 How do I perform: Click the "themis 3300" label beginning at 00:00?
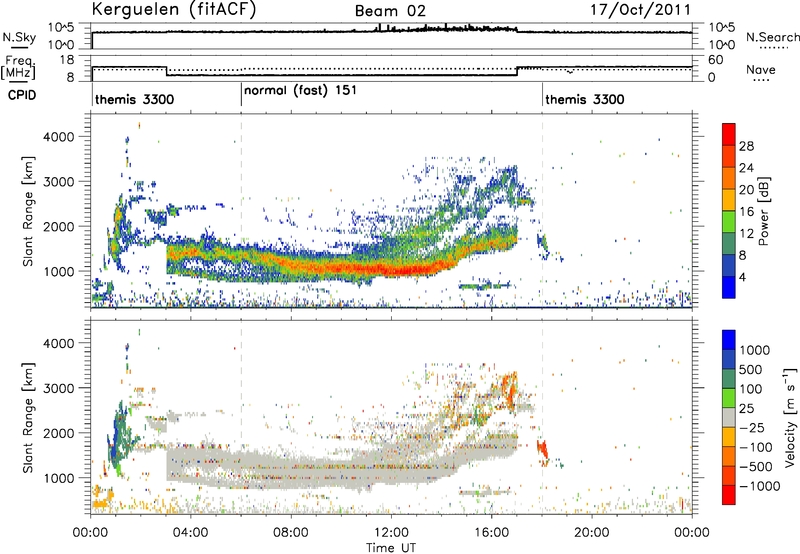(134, 99)
